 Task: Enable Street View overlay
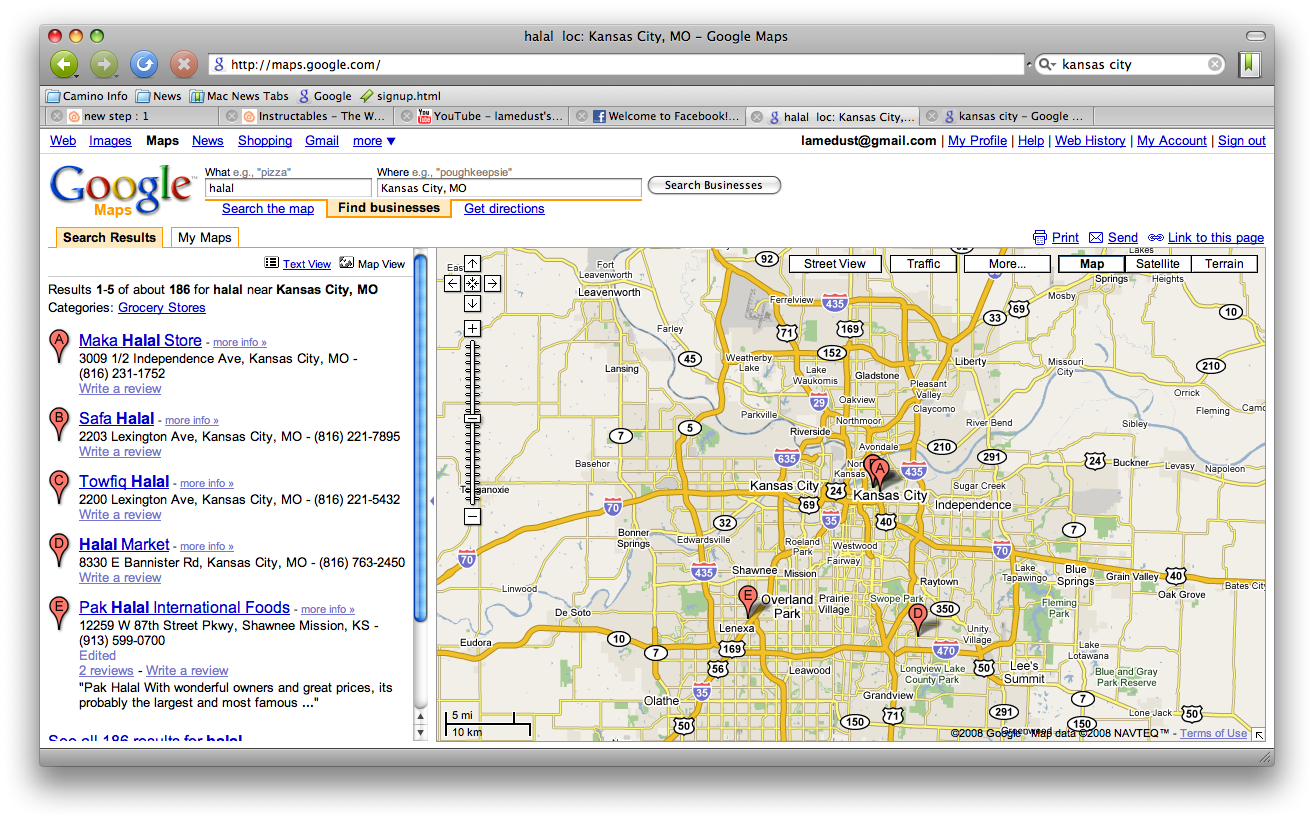835,264
